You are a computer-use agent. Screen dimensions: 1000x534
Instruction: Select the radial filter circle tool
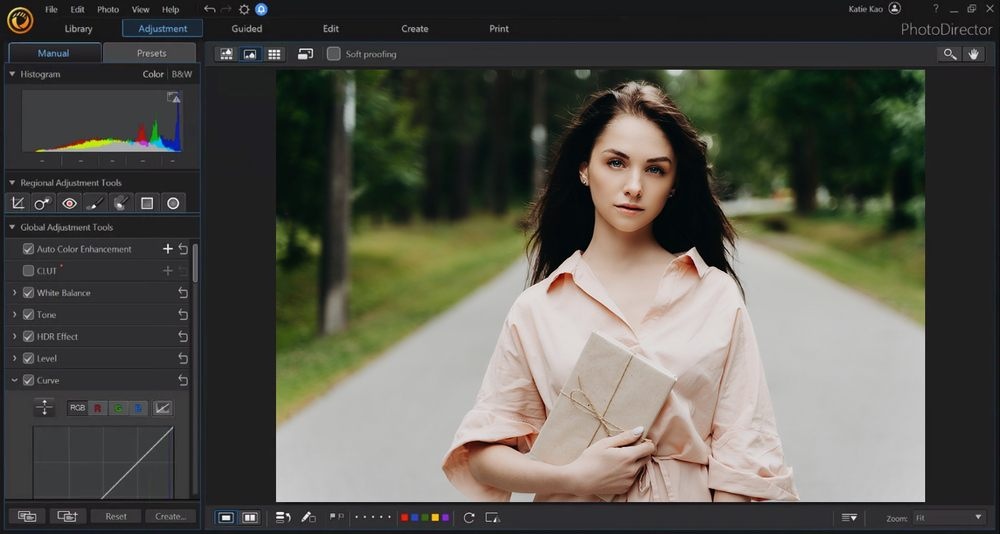(x=173, y=203)
